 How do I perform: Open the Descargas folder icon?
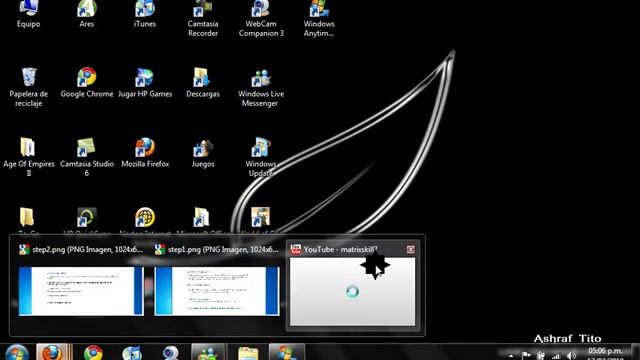tap(203, 83)
